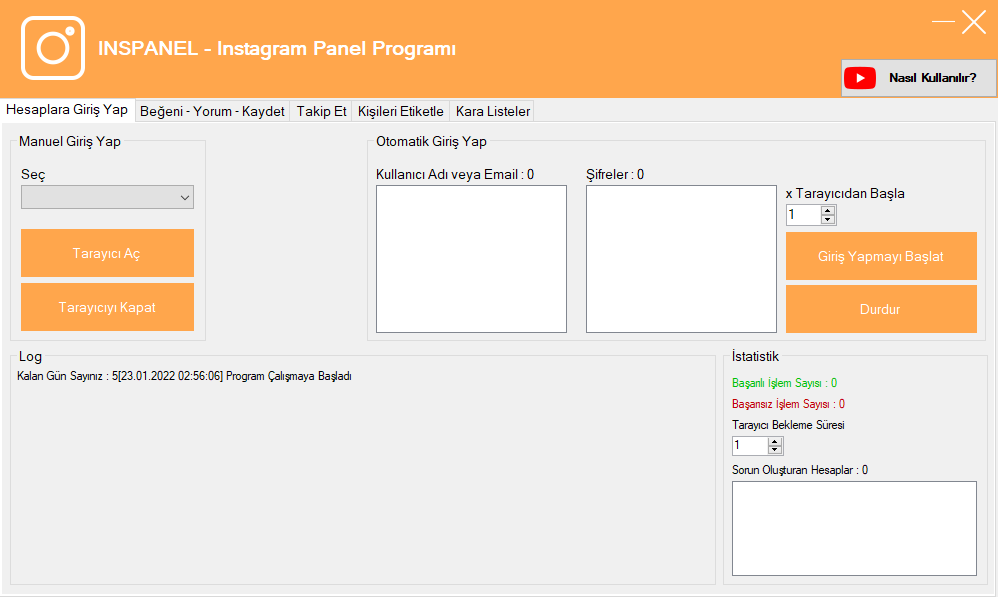998x597 pixels.
Task: Click the Başarılı İşlem Sayısı label
Action: tap(784, 383)
